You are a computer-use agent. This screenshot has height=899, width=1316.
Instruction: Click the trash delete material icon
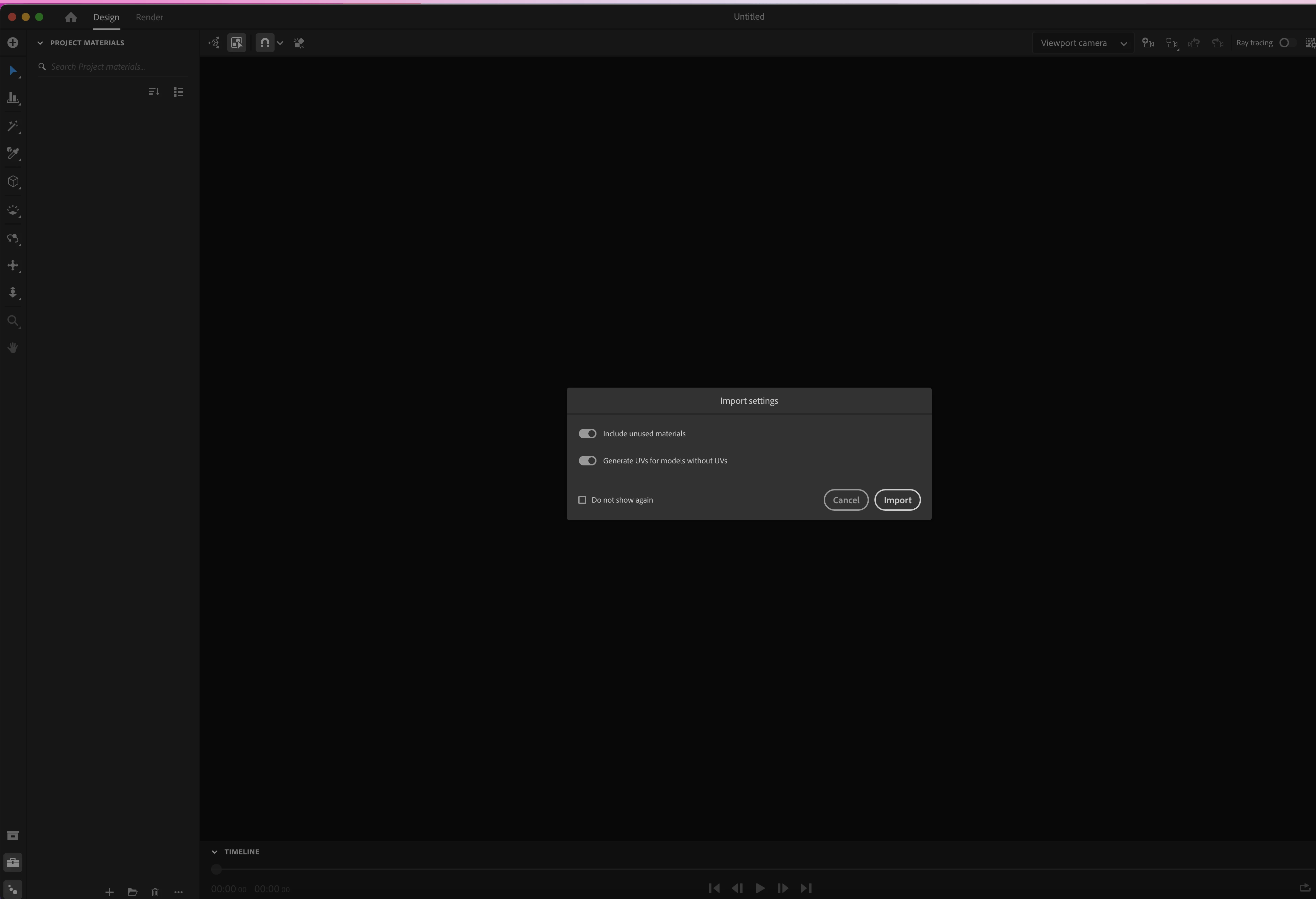click(x=155, y=892)
